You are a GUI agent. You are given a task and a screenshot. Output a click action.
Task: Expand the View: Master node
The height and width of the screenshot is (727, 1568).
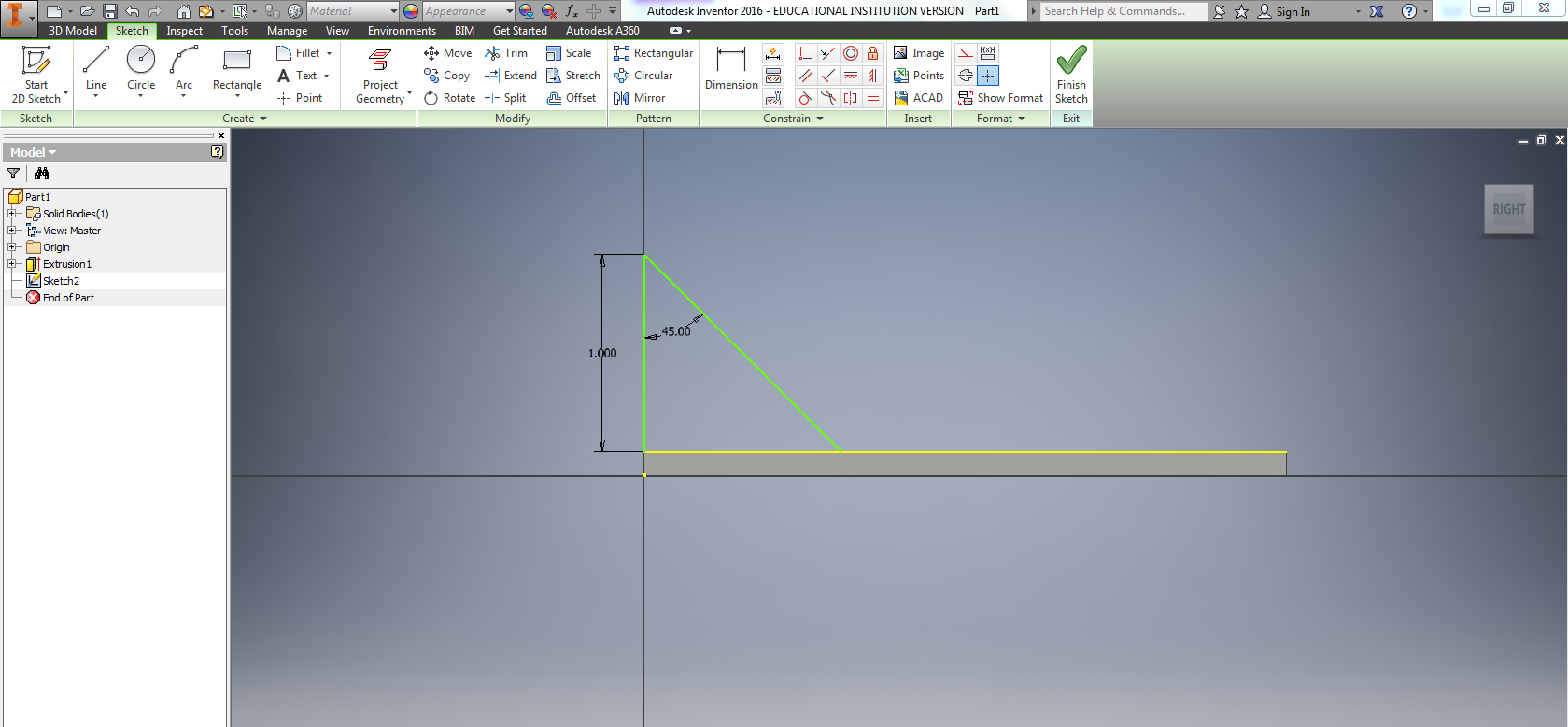[x=12, y=231]
